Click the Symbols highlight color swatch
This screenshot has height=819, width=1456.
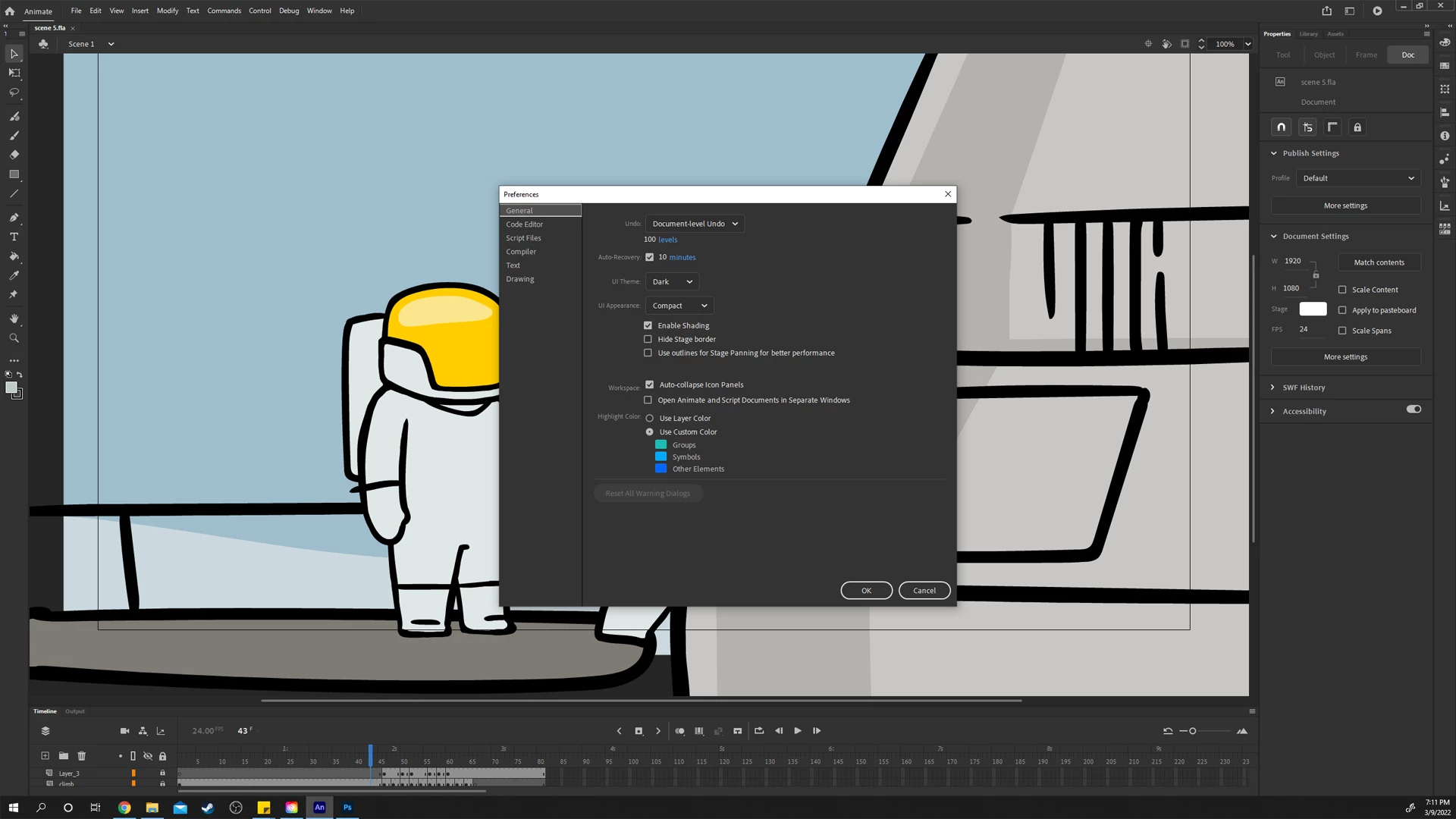[661, 457]
